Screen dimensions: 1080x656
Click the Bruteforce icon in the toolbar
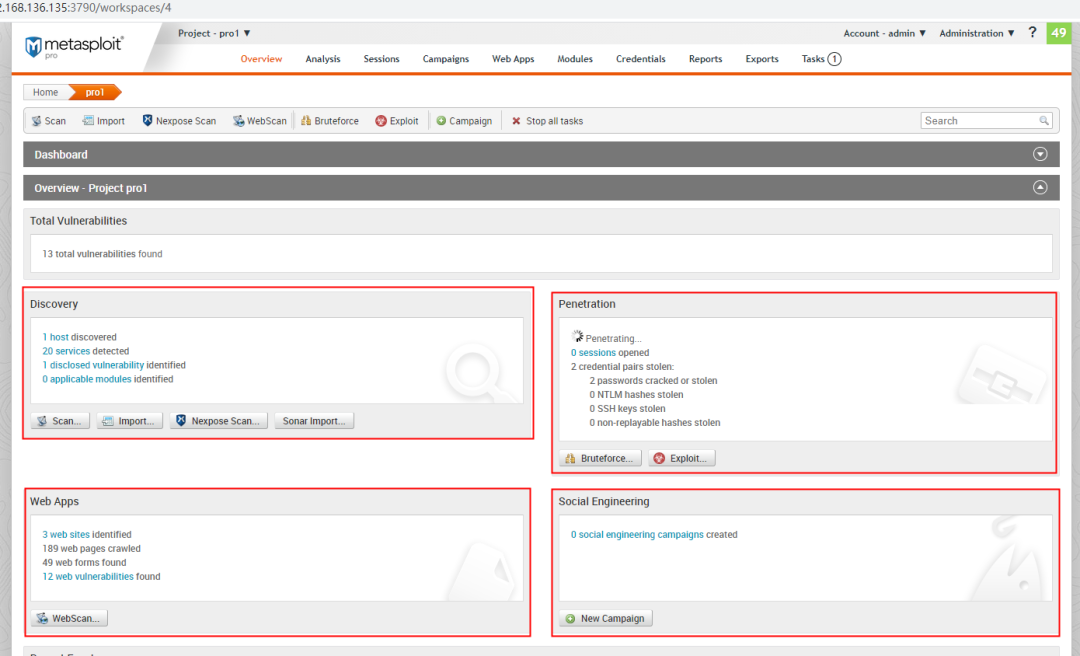tap(306, 121)
